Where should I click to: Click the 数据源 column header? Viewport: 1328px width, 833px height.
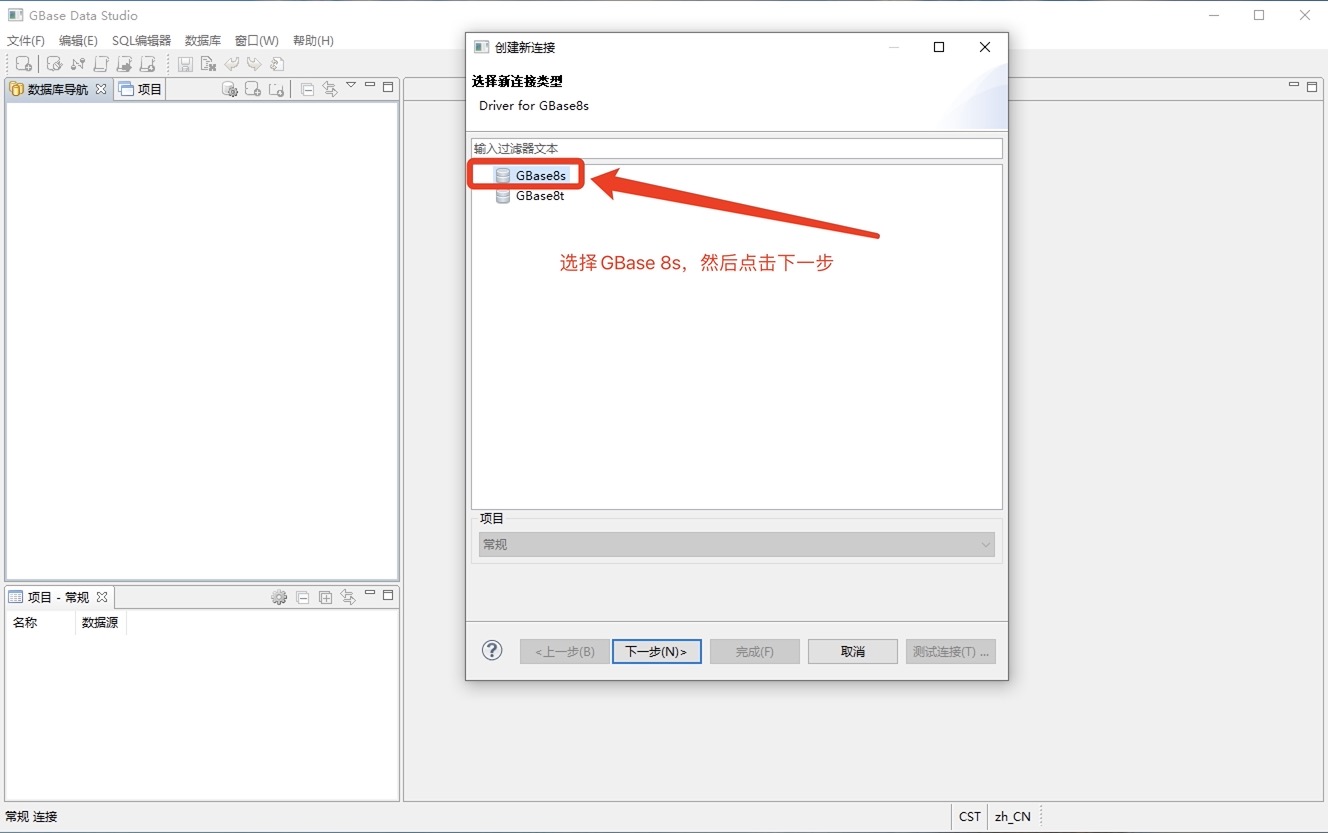point(100,622)
